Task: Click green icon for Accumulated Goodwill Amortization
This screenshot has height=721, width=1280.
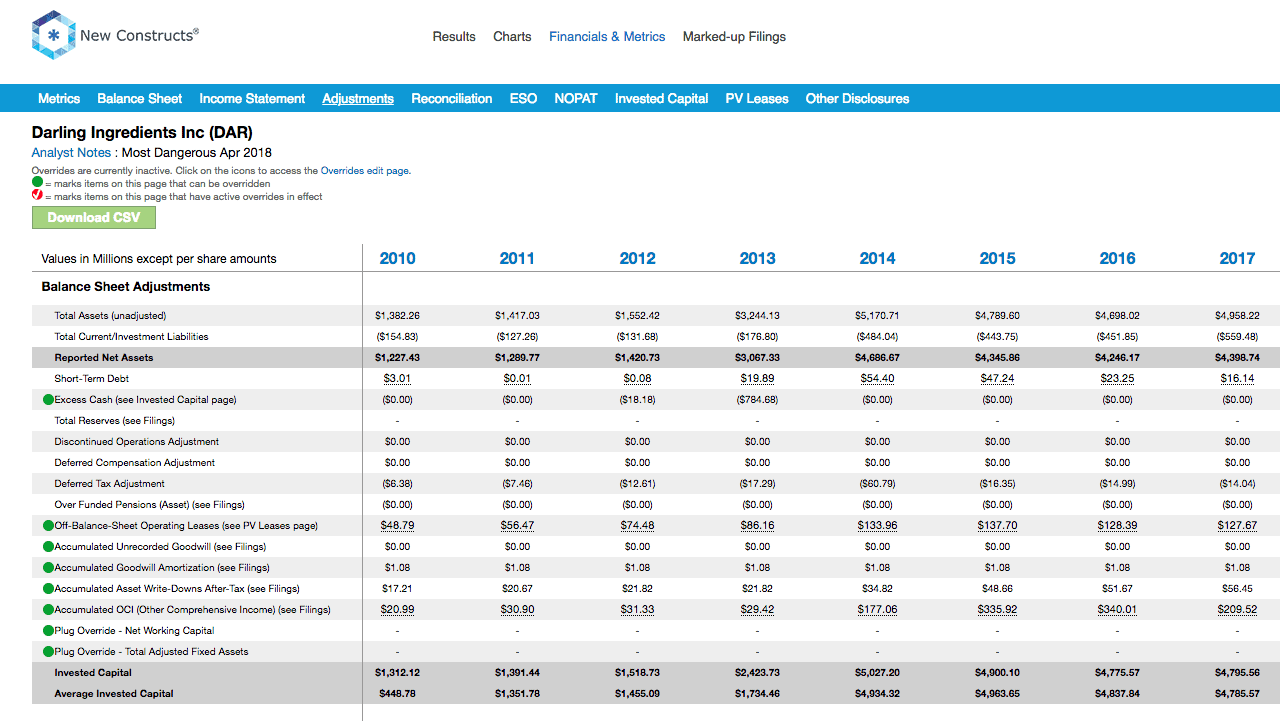Action: [48, 568]
